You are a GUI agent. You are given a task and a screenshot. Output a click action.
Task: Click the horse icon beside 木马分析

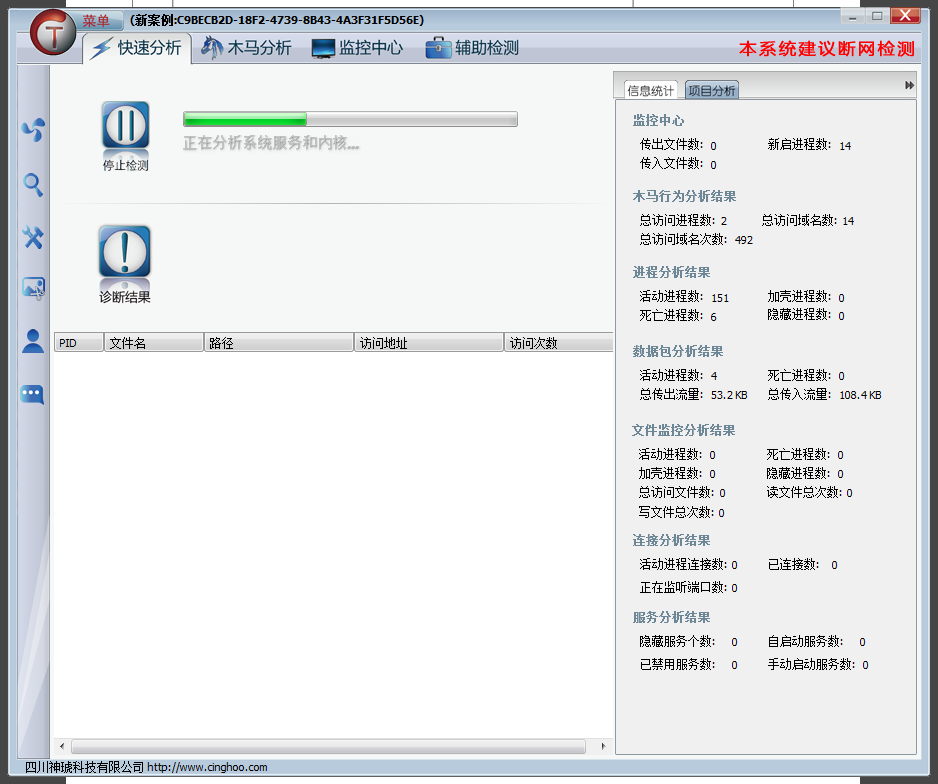click(211, 48)
